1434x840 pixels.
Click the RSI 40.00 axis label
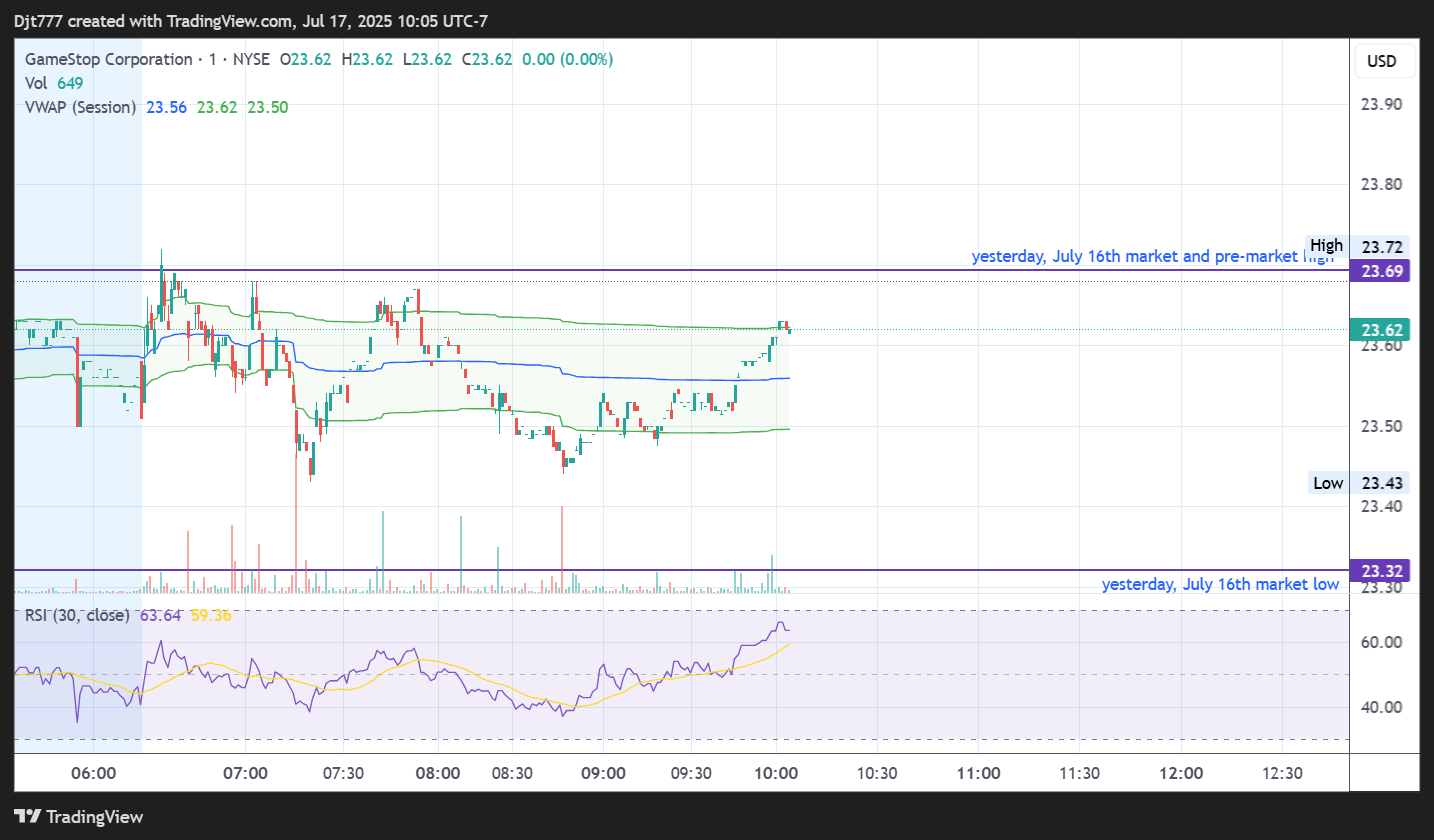(x=1382, y=707)
